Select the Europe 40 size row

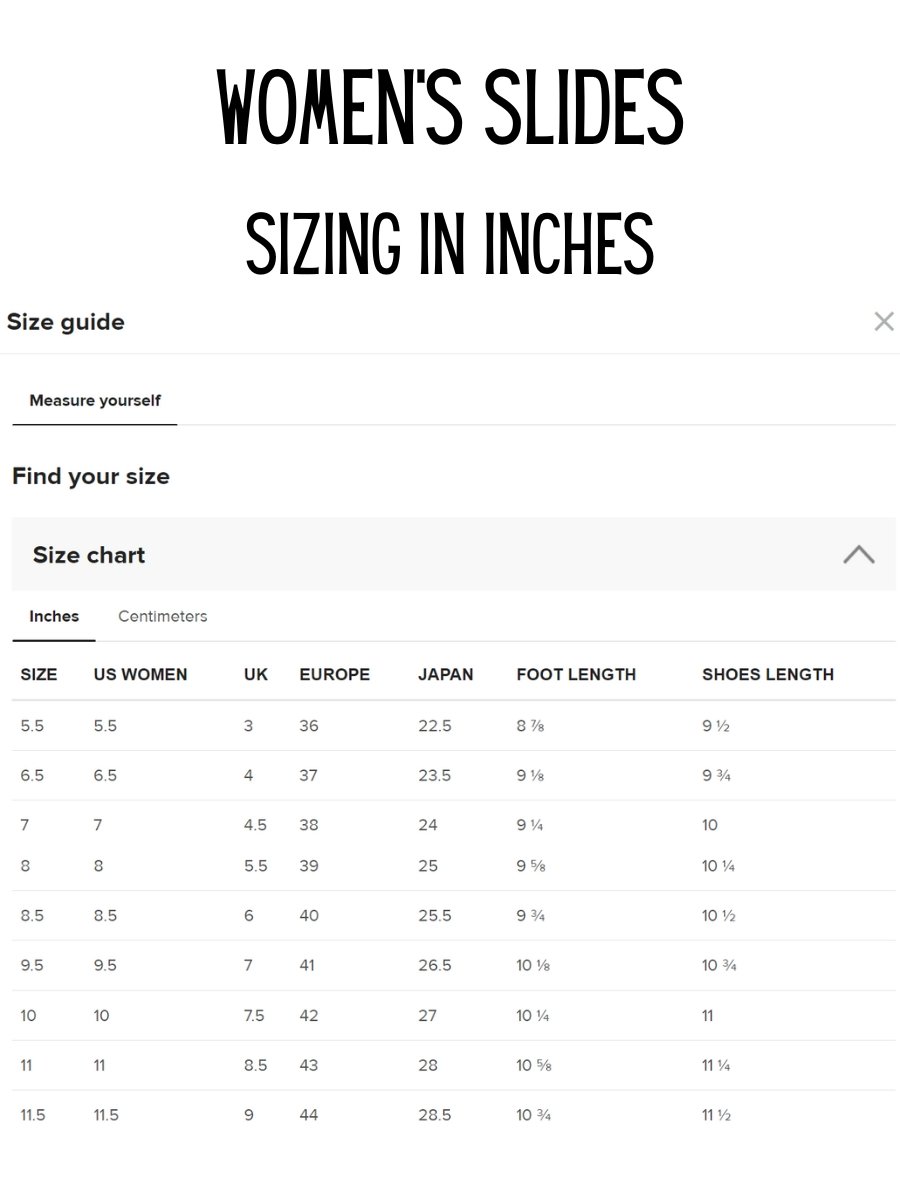(453, 915)
